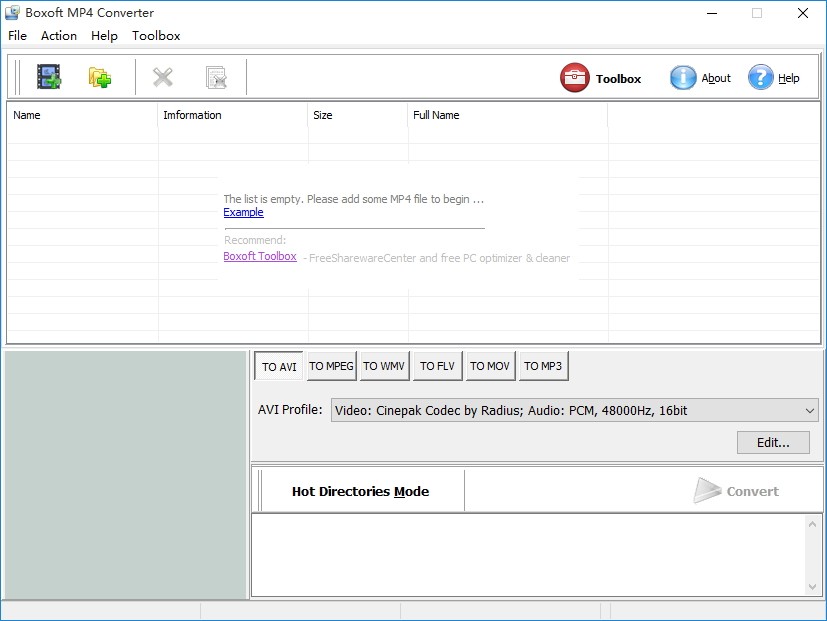Switch to the TO MOV tab

tap(490, 366)
